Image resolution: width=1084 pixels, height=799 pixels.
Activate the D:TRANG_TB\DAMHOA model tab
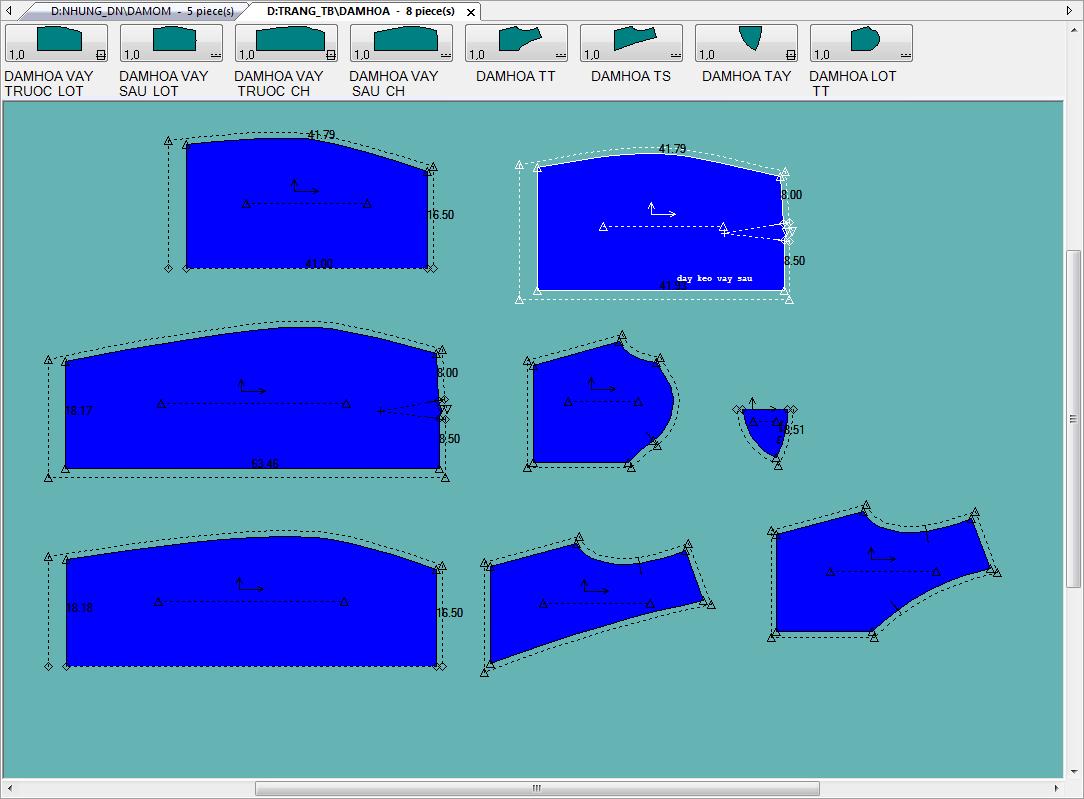pyautogui.click(x=359, y=12)
